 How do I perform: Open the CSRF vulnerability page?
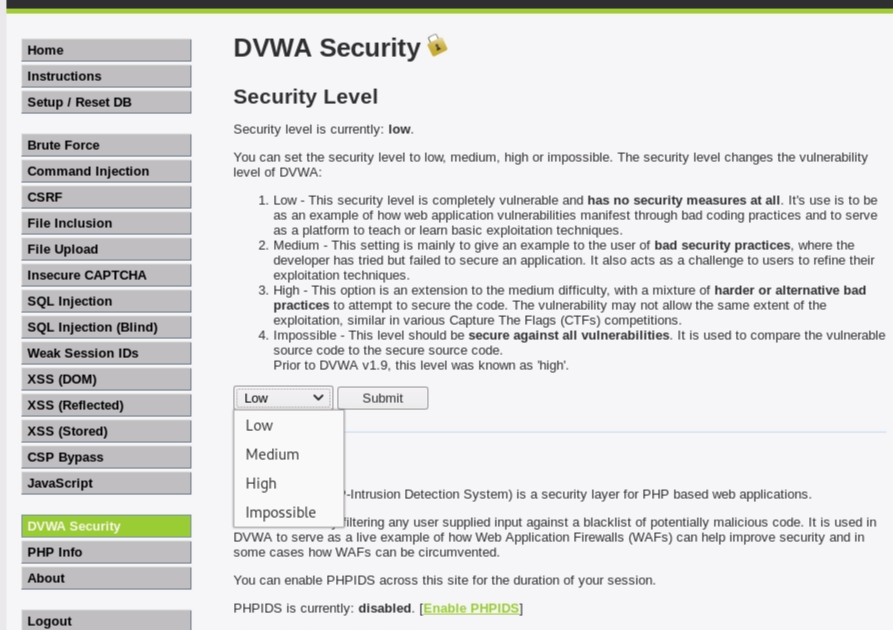106,197
